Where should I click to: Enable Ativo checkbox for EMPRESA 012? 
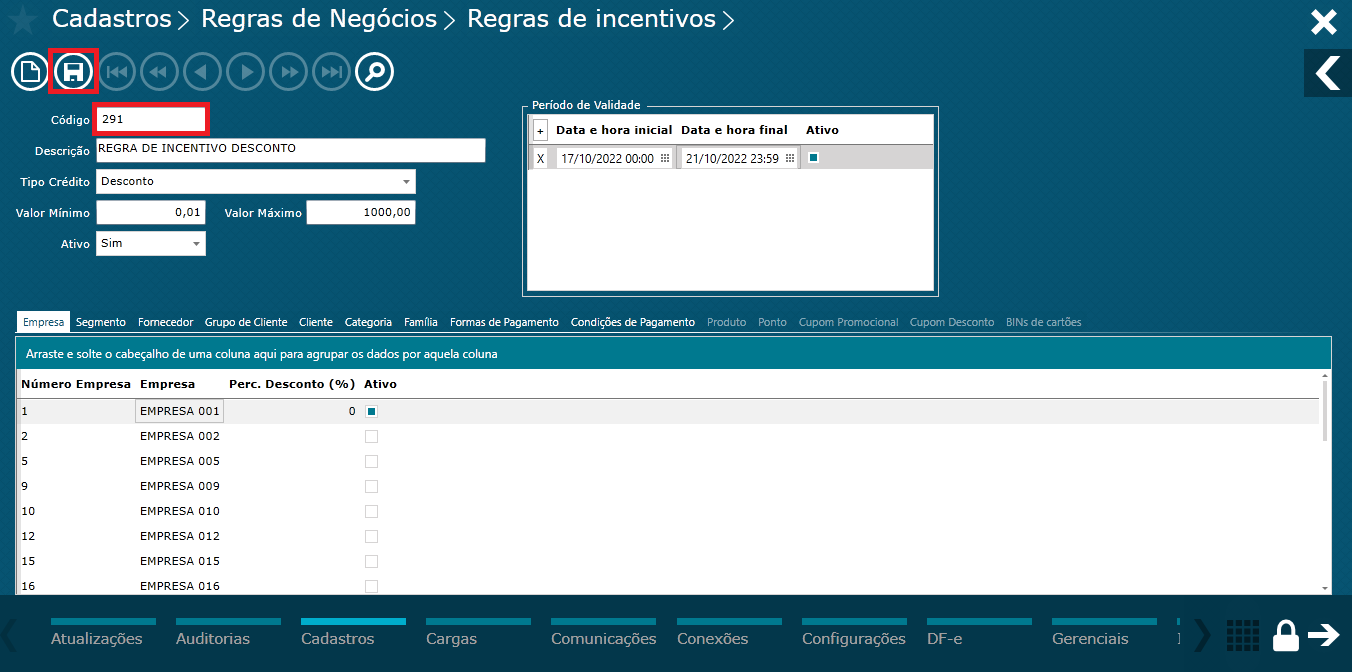(x=371, y=536)
